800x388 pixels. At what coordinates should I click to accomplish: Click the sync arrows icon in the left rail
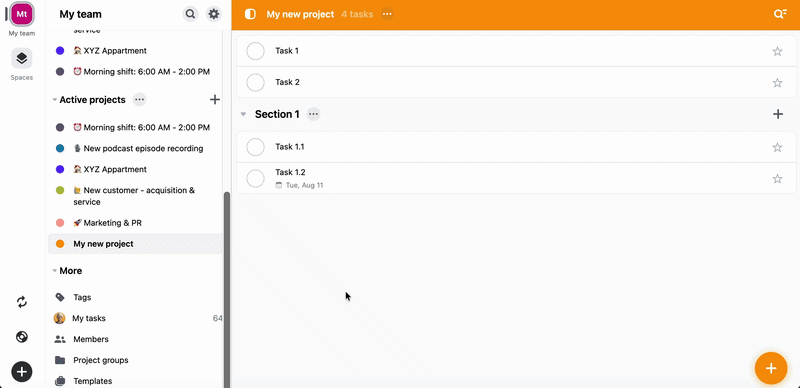[21, 302]
